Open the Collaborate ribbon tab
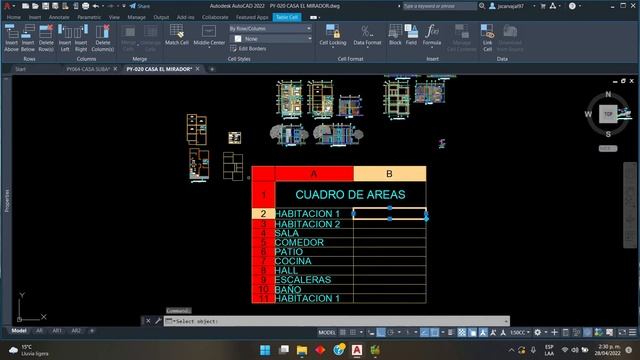The image size is (640, 360). pos(215,17)
